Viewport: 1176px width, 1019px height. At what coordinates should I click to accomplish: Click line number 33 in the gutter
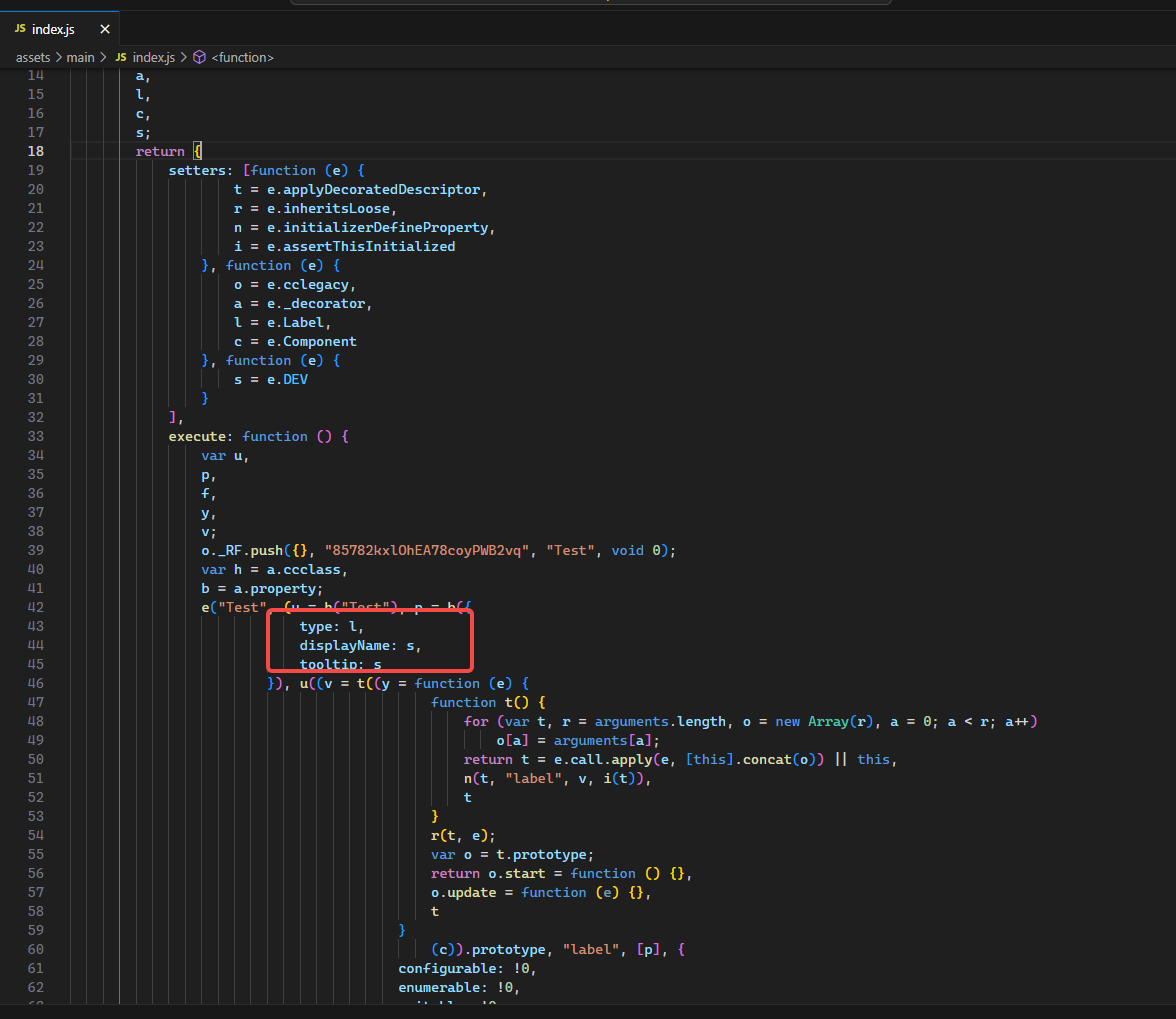tap(36, 436)
